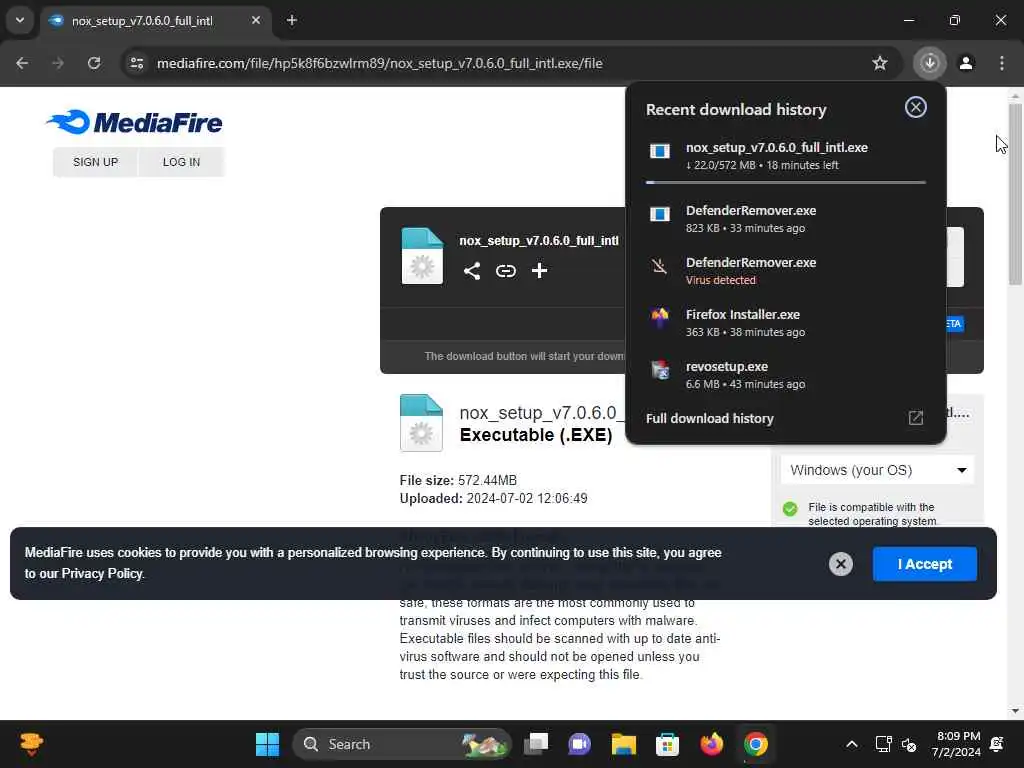Open the revosetup.exe download

[x=786, y=375]
